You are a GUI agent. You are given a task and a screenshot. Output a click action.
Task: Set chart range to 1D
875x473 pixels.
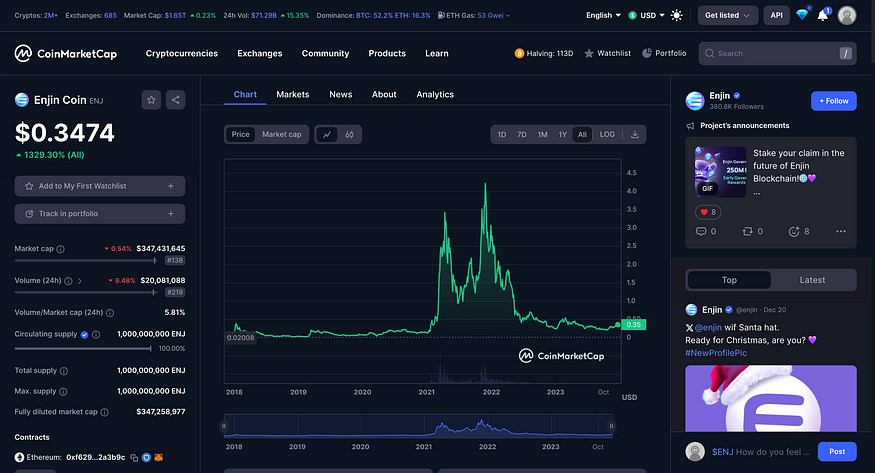[x=502, y=134]
